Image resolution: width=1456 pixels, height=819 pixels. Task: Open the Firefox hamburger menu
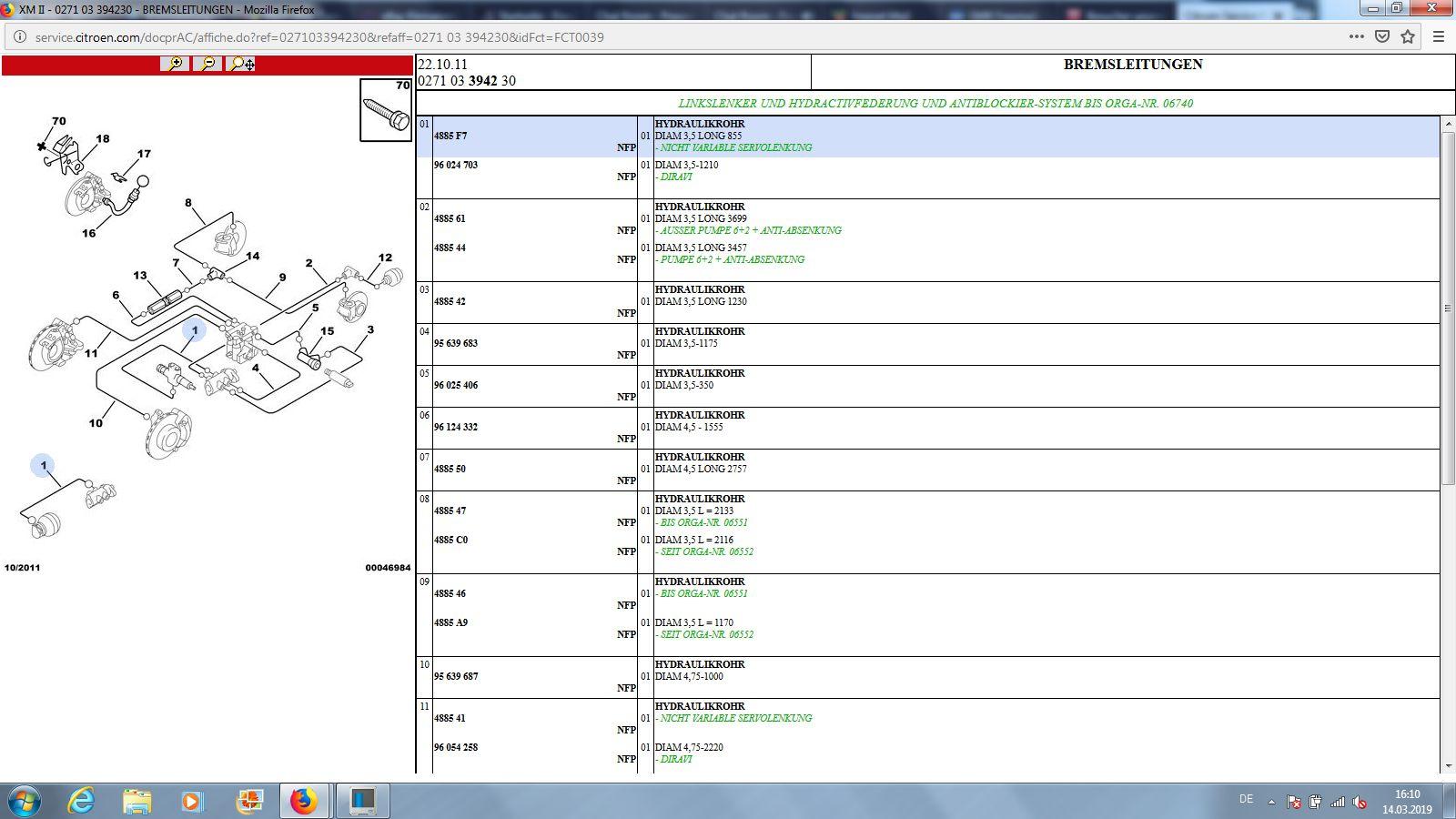pyautogui.click(x=1439, y=37)
